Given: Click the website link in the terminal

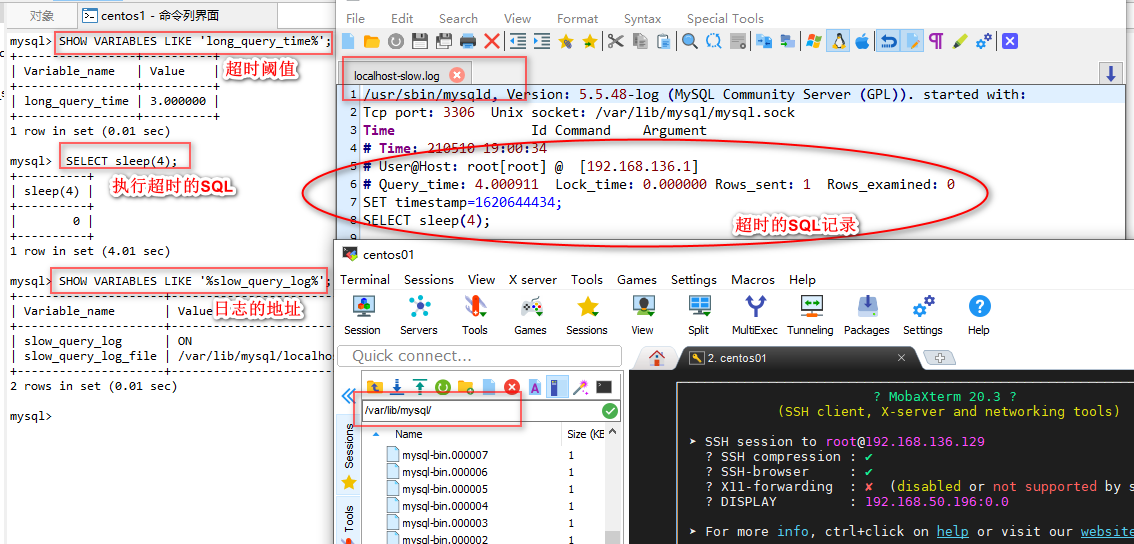Looking at the screenshot, I should (1107, 532).
